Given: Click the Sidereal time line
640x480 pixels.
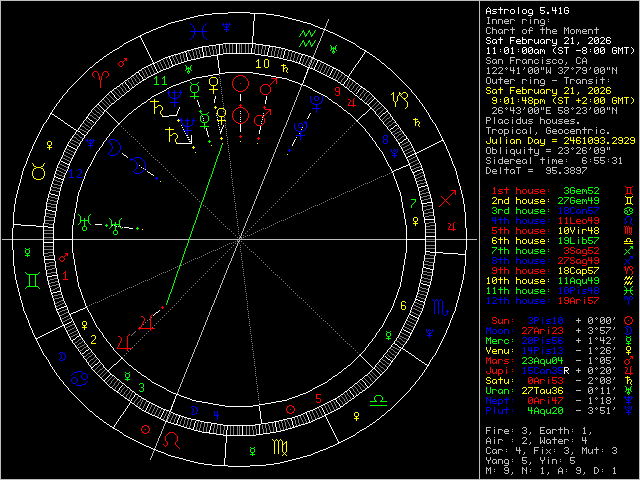Looking at the screenshot, I should coord(554,159).
